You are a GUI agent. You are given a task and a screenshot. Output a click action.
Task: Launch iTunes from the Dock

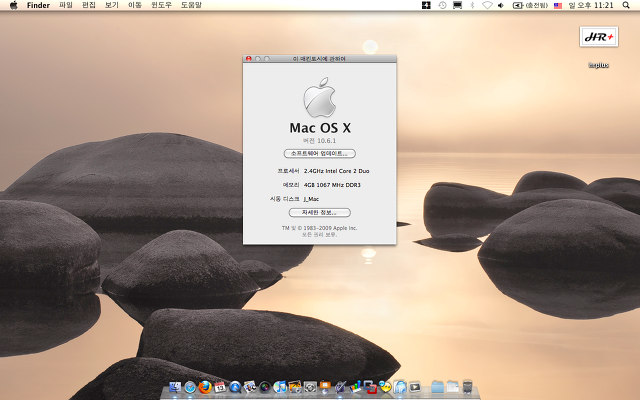pos(280,387)
